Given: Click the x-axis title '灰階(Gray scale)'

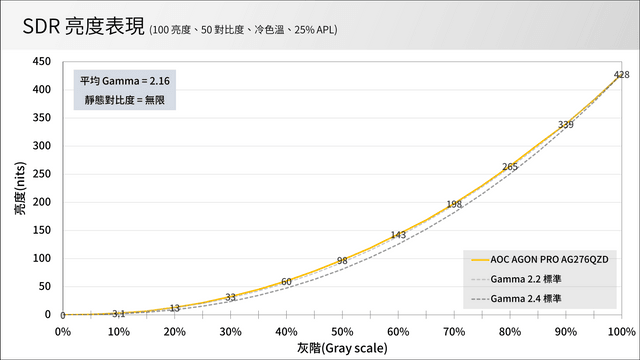Looking at the screenshot, I should [x=342, y=348].
